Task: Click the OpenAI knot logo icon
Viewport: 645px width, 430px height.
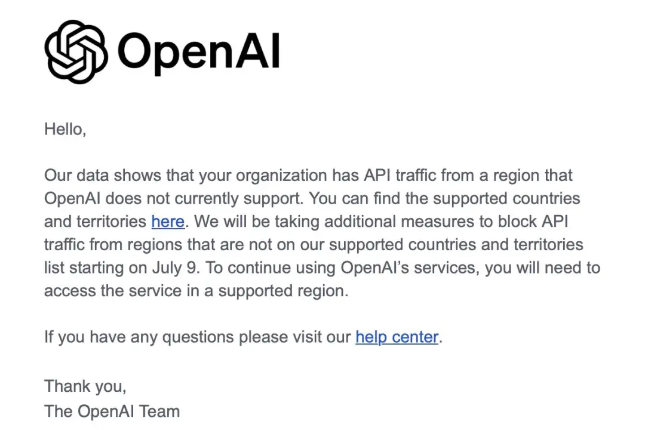Action: (76, 52)
